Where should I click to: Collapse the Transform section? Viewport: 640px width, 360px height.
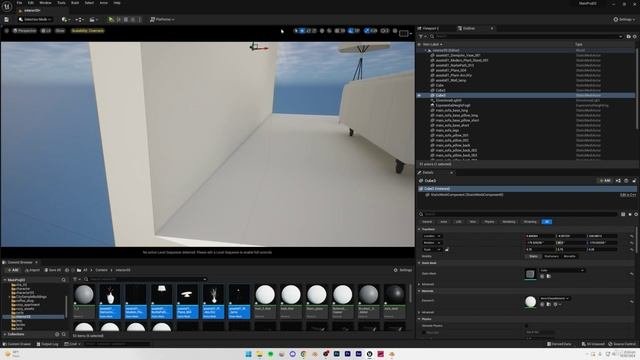[419, 229]
